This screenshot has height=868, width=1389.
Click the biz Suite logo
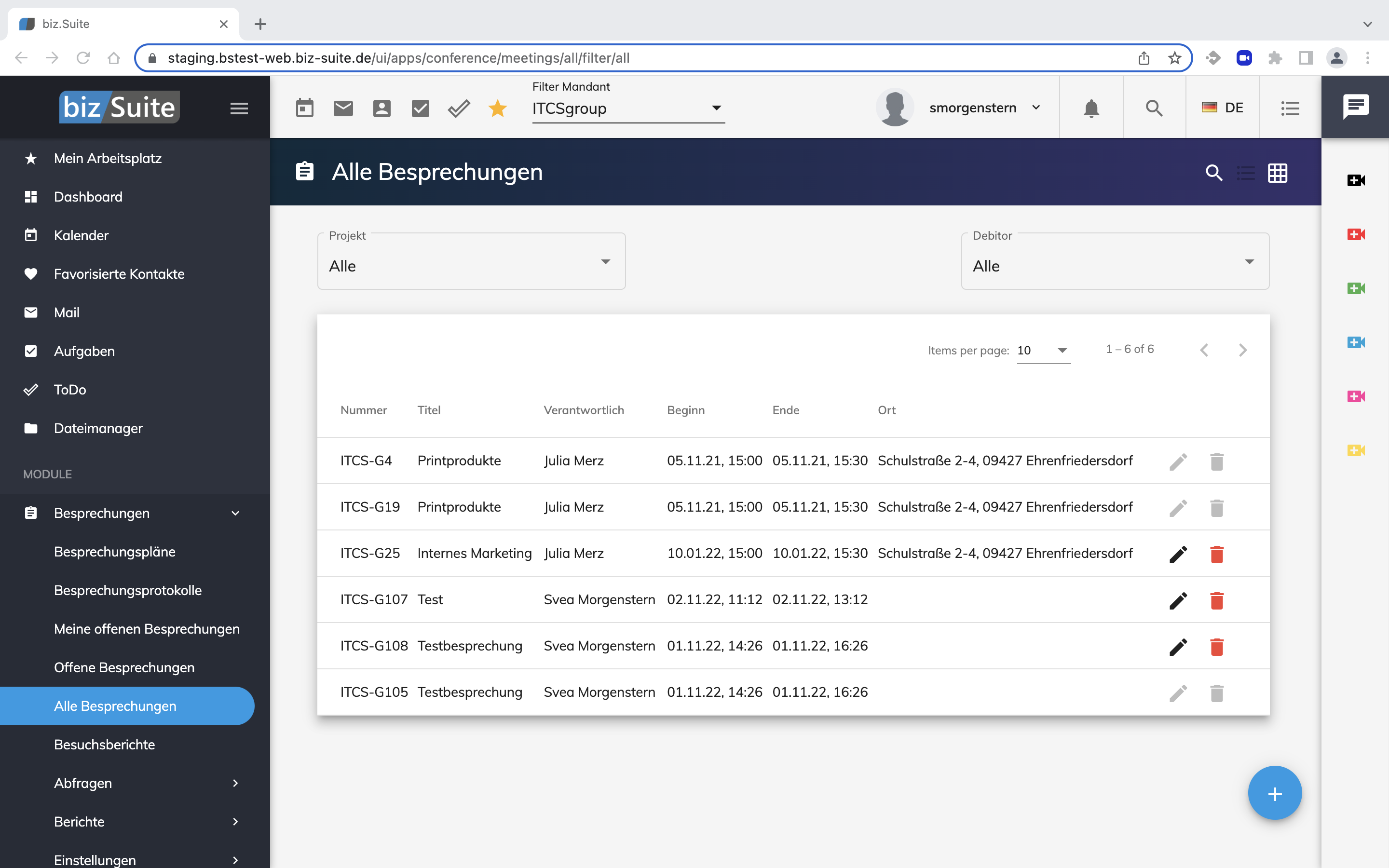120,108
